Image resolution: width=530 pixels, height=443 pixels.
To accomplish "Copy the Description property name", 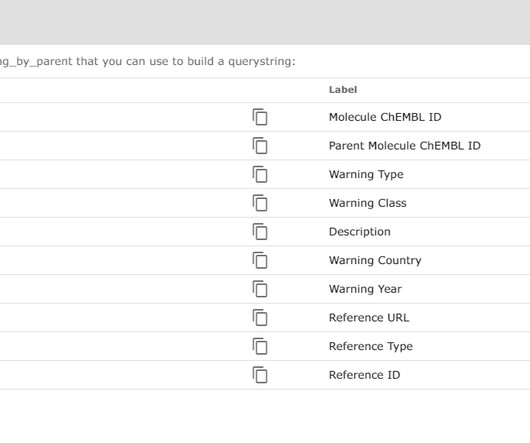I will coord(260,232).
